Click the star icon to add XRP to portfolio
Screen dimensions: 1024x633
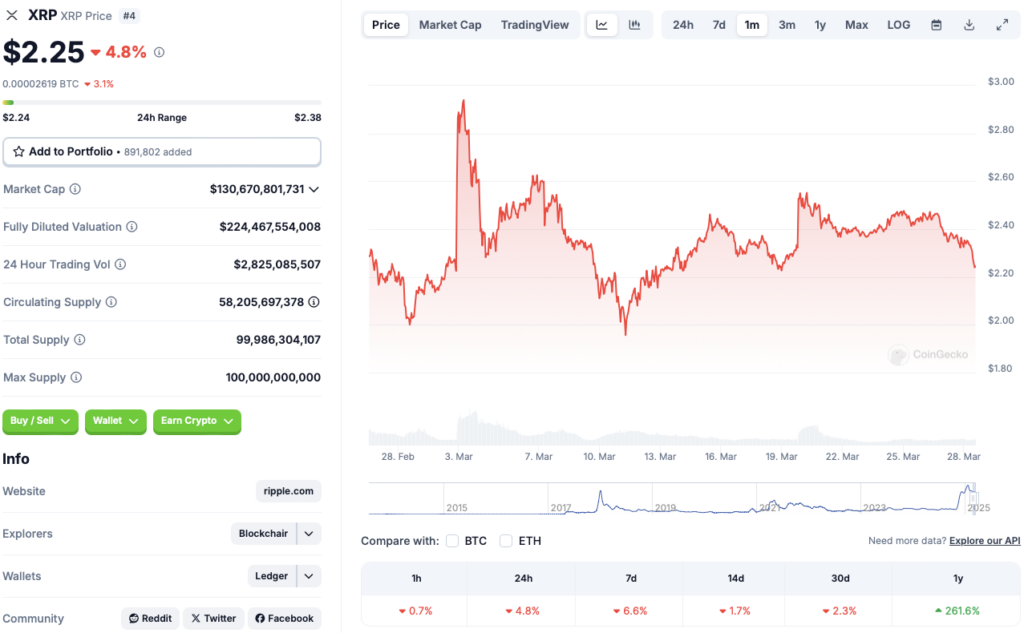(x=20, y=151)
